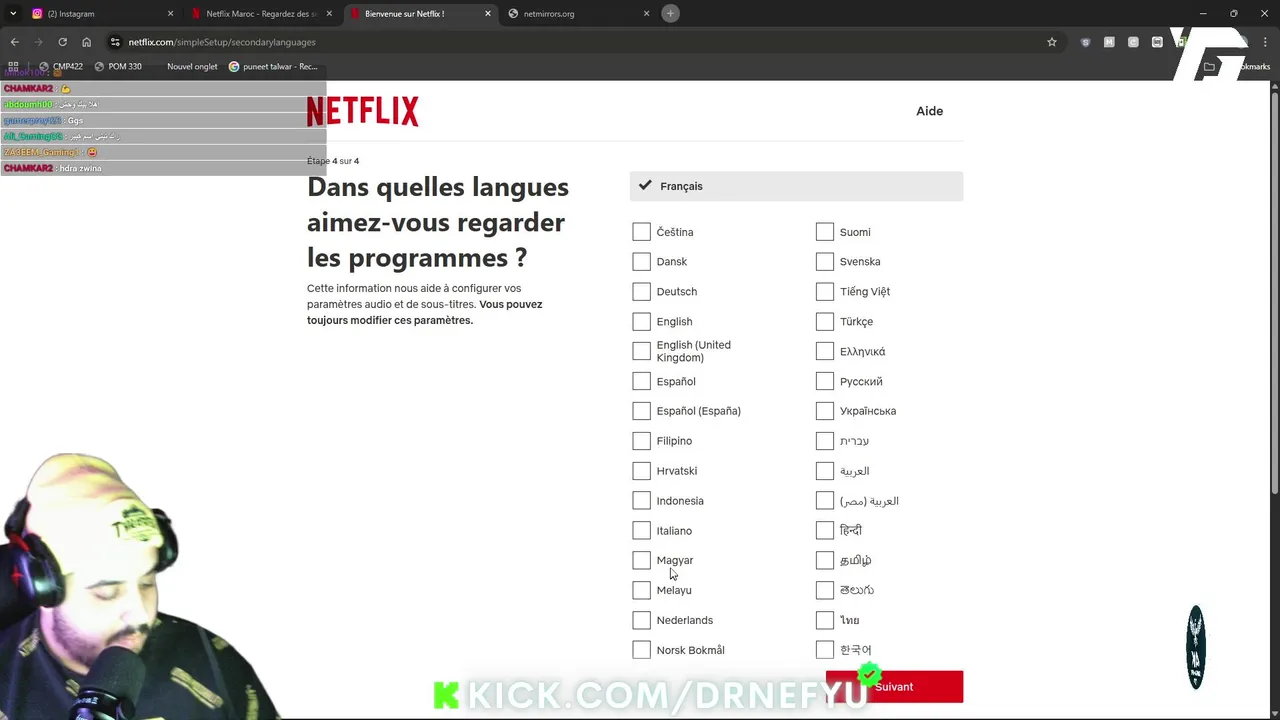Screen dimensions: 1280x720
Task: Go back to the previous page
Action: [14, 42]
